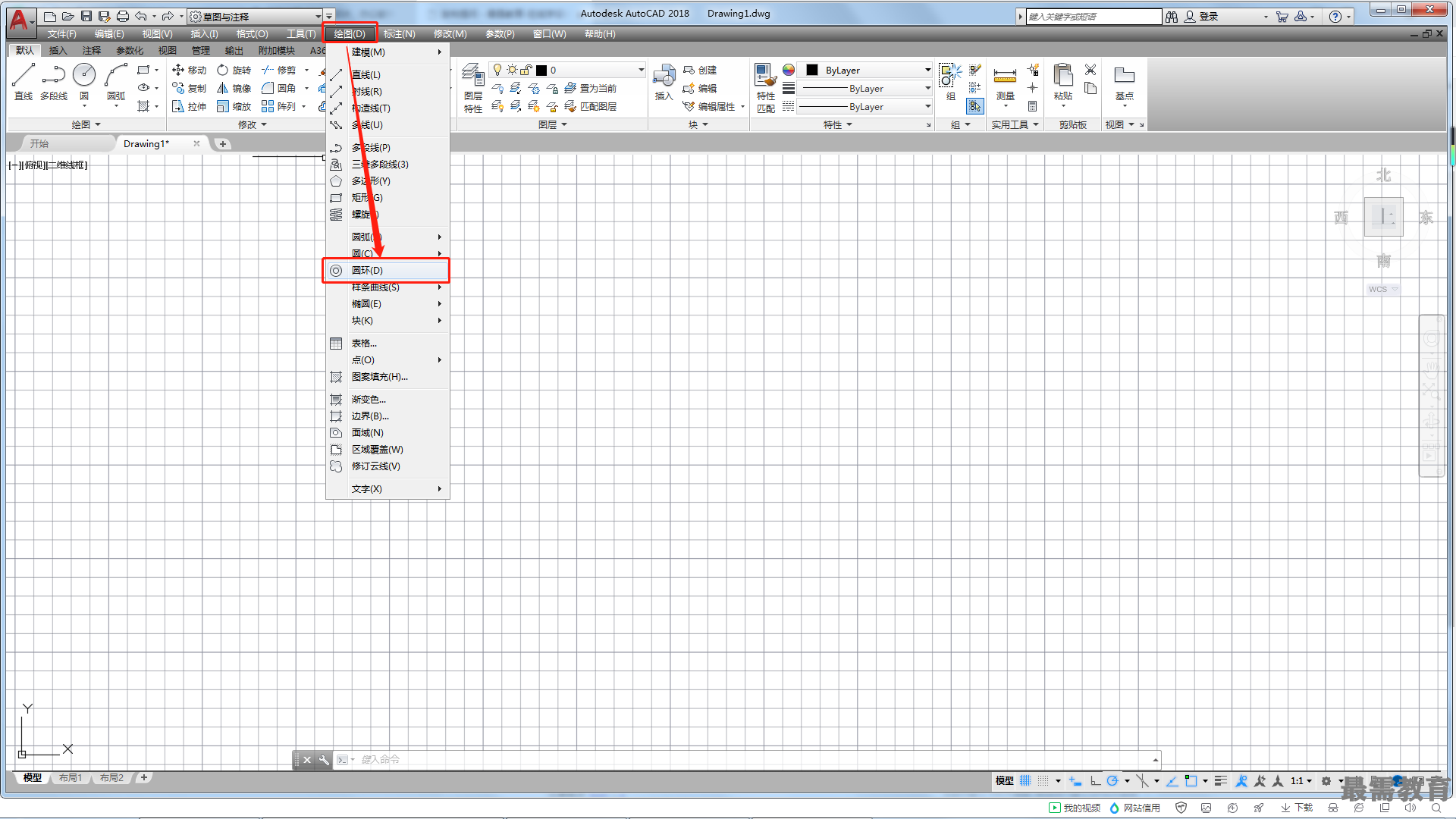Open Layer Properties (图层特性) manager
This screenshot has height=819, width=1456.
click(x=473, y=88)
